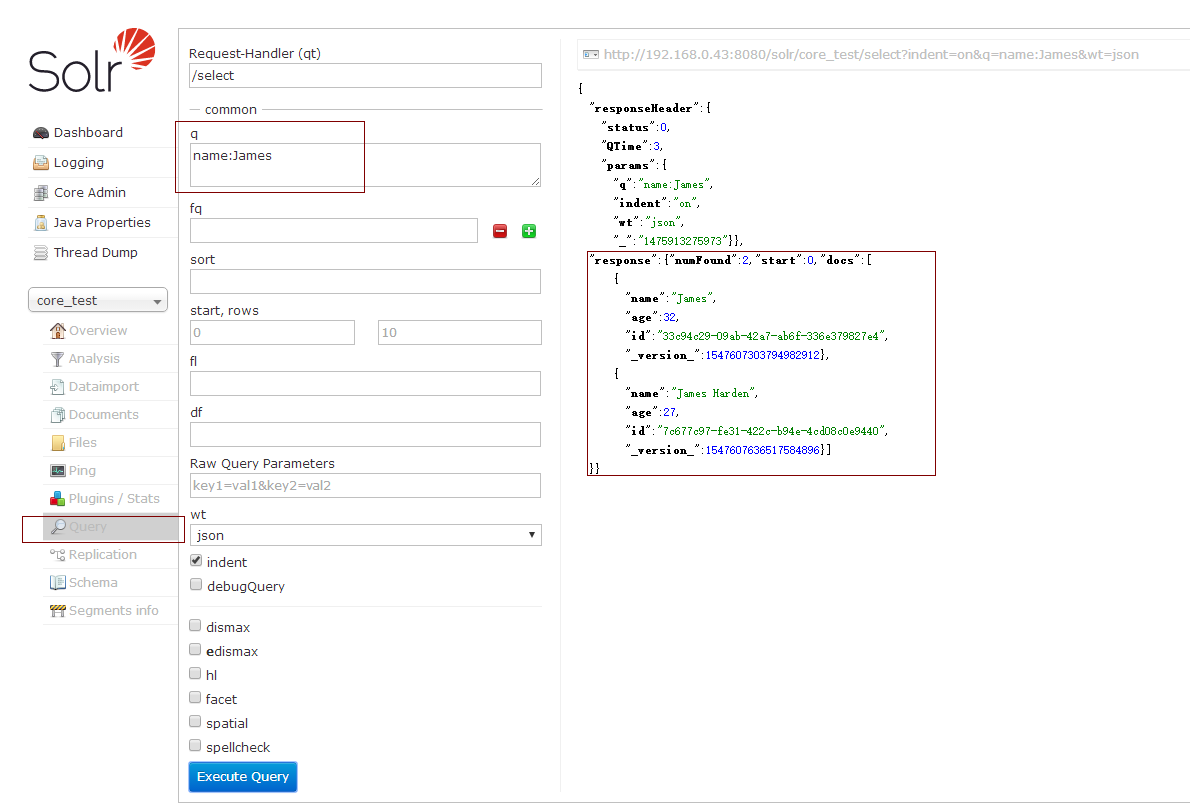Click the Java Properties icon
Viewport: 1190px width, 809px height.
click(x=40, y=222)
